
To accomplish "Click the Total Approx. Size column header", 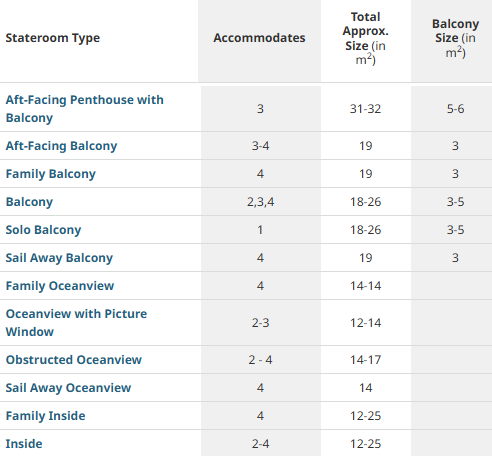I will point(366,38).
